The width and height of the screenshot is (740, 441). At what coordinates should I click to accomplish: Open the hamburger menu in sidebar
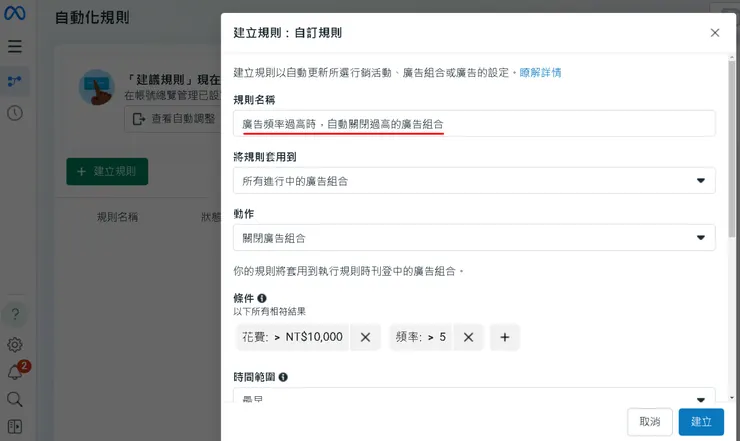15,46
